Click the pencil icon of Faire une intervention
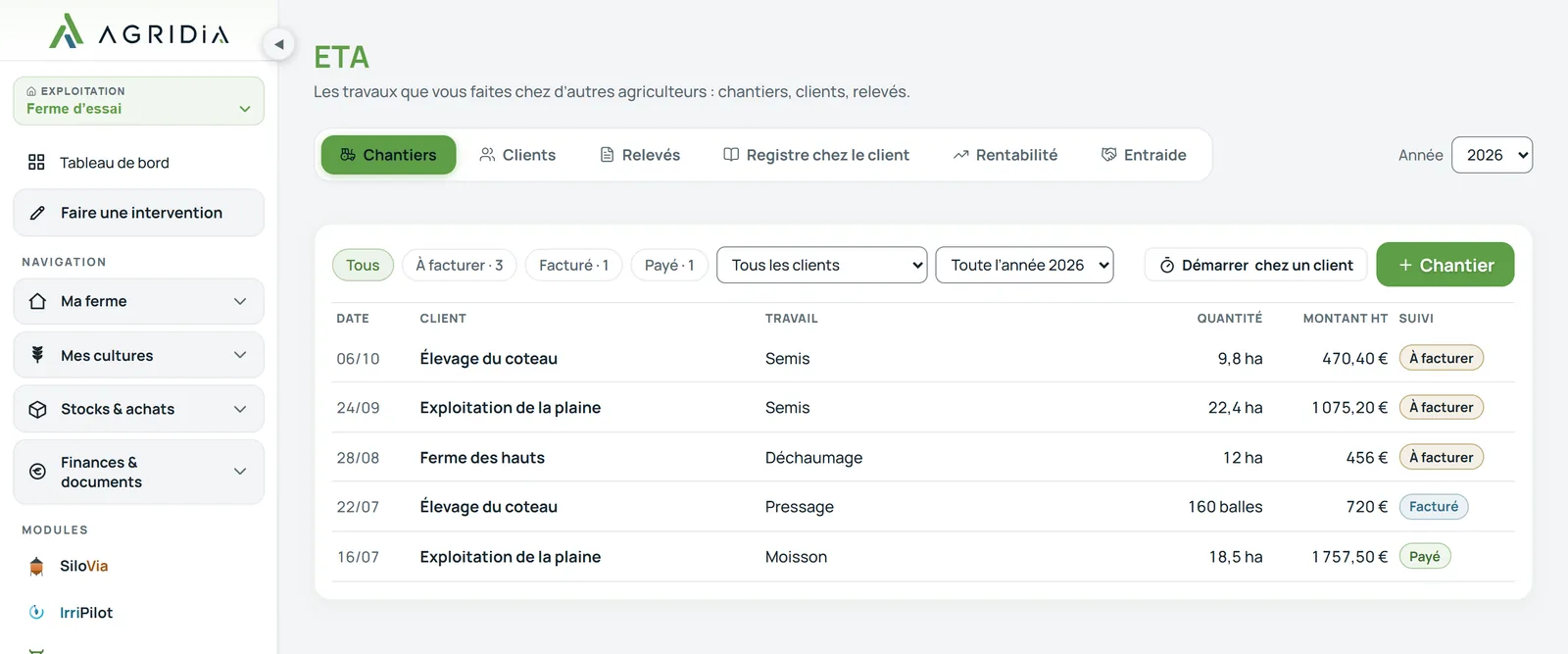Image resolution: width=1568 pixels, height=654 pixels. coord(37,213)
